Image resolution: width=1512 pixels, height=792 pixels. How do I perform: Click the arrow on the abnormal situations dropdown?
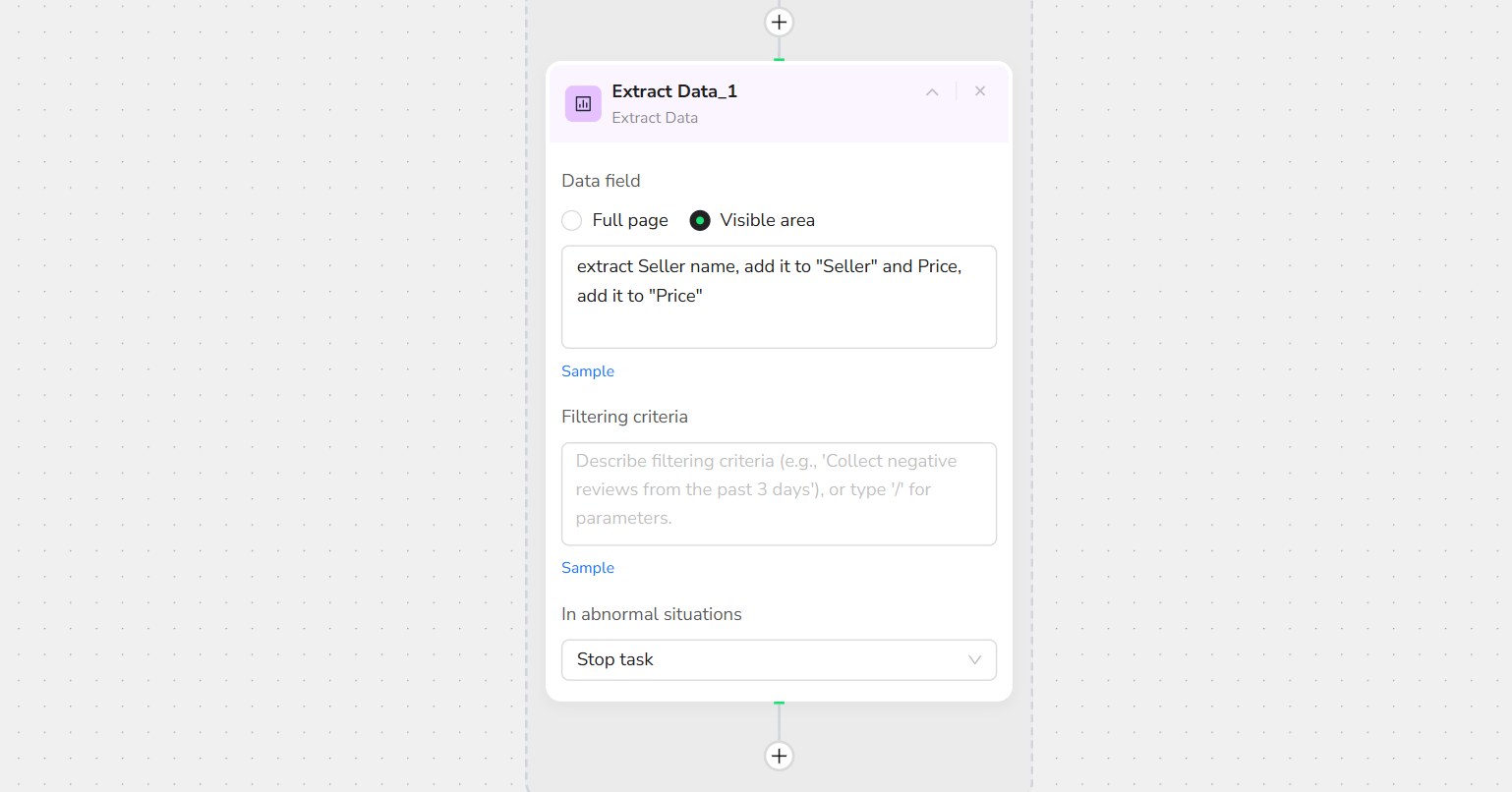pyautogui.click(x=974, y=659)
